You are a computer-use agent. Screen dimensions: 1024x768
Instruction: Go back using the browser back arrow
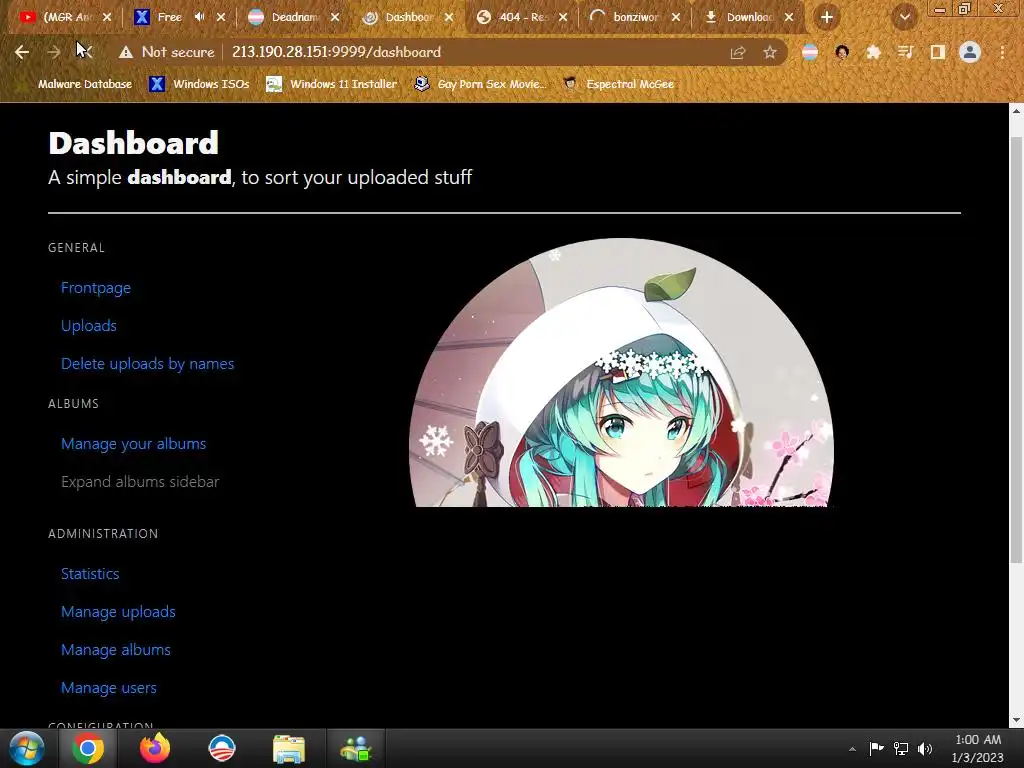click(x=22, y=52)
